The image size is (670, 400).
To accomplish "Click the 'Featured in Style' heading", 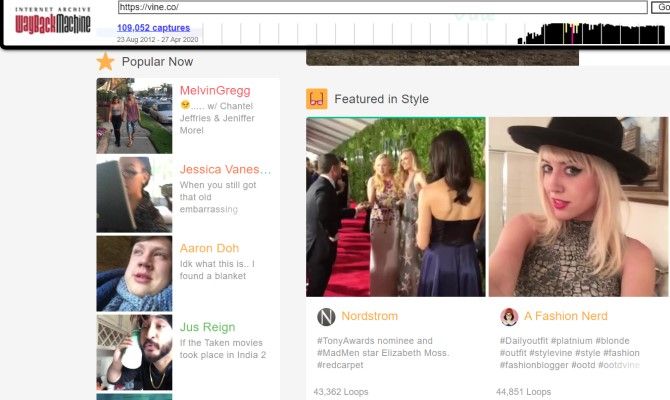I will (x=382, y=99).
